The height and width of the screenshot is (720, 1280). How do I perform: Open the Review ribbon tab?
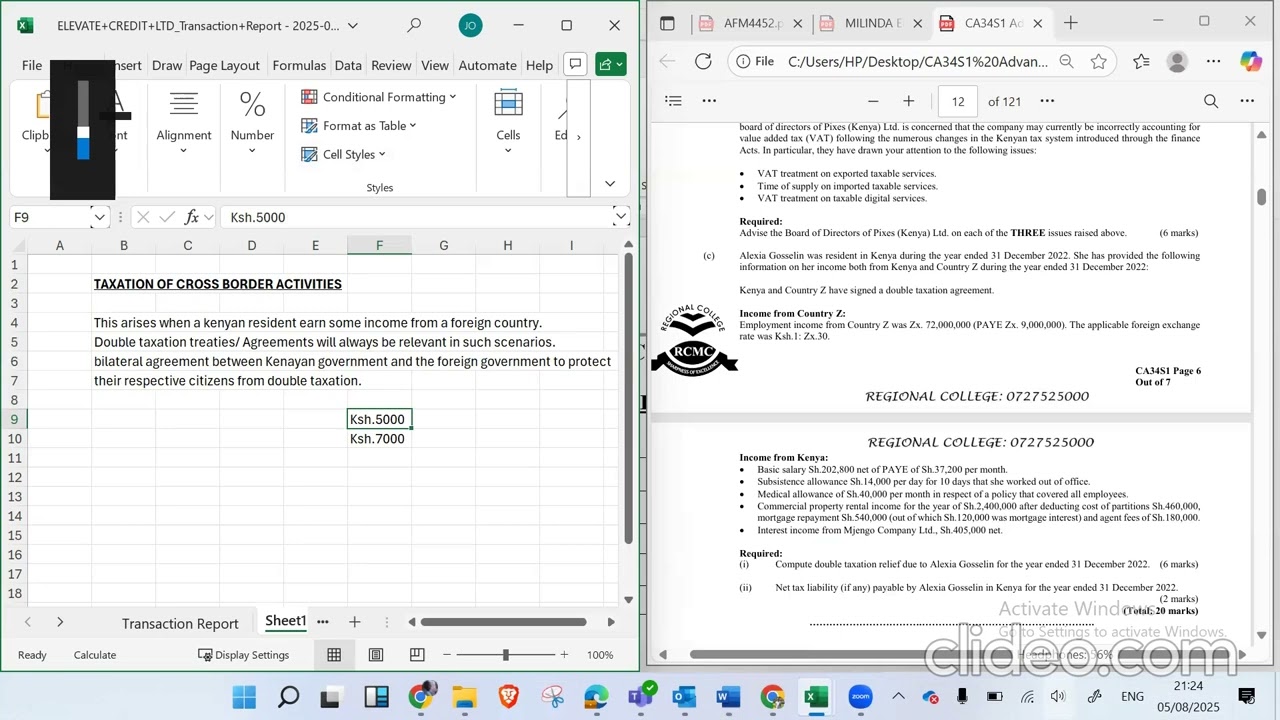[391, 65]
